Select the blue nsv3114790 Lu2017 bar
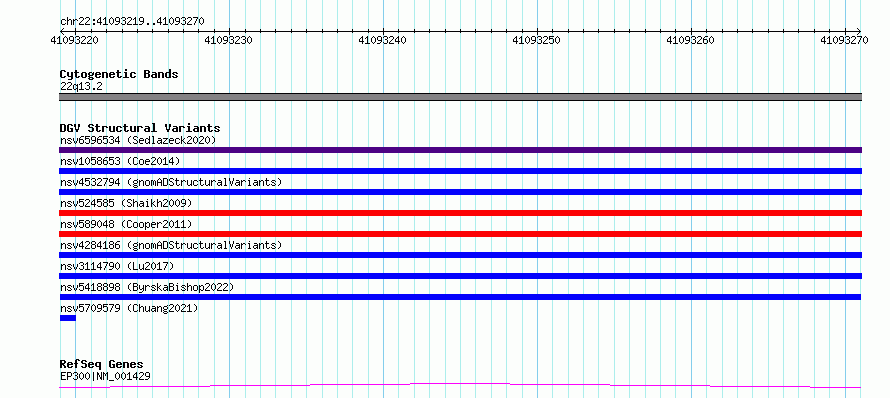 click(x=460, y=276)
